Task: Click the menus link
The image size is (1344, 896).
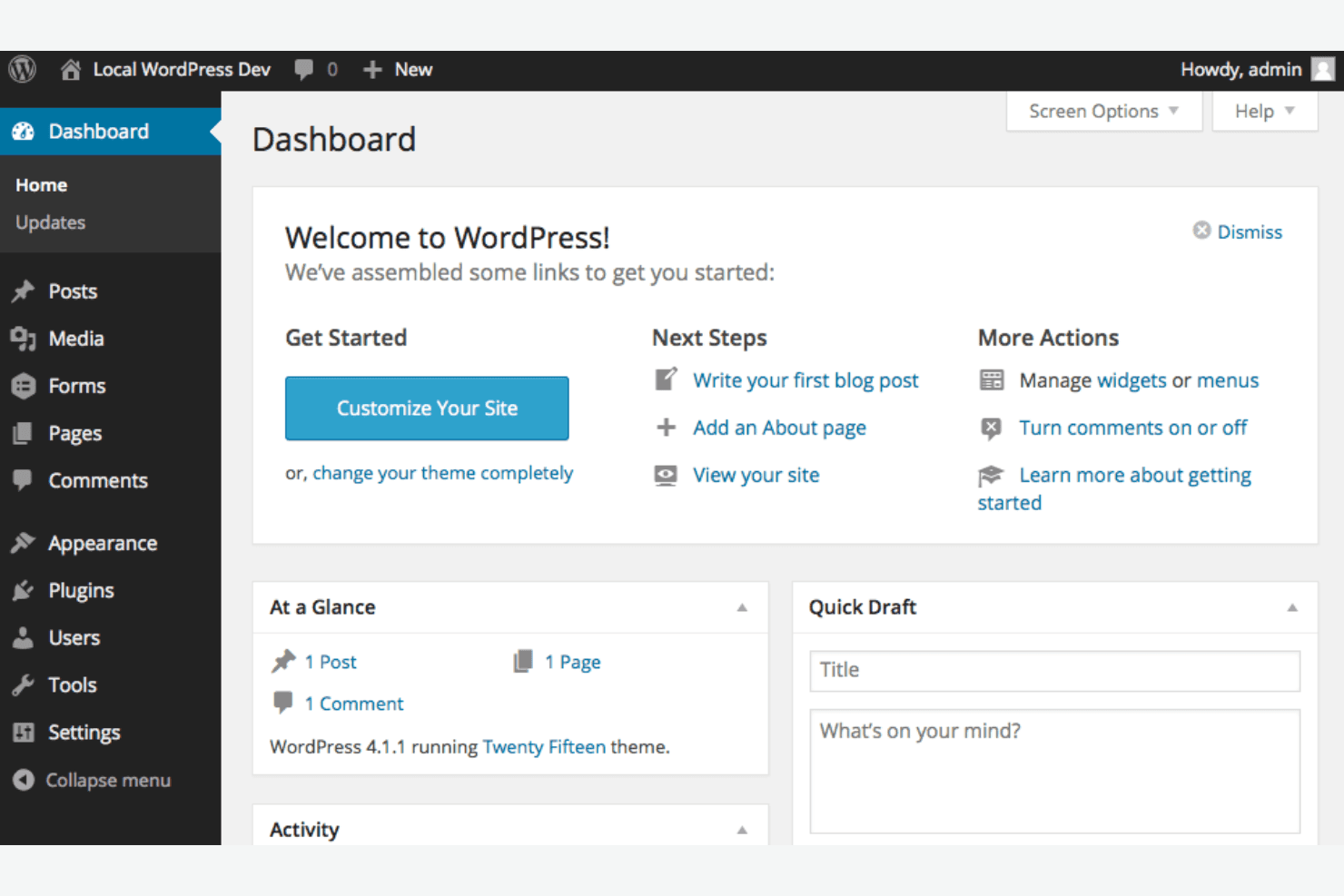Action: pyautogui.click(x=1228, y=380)
